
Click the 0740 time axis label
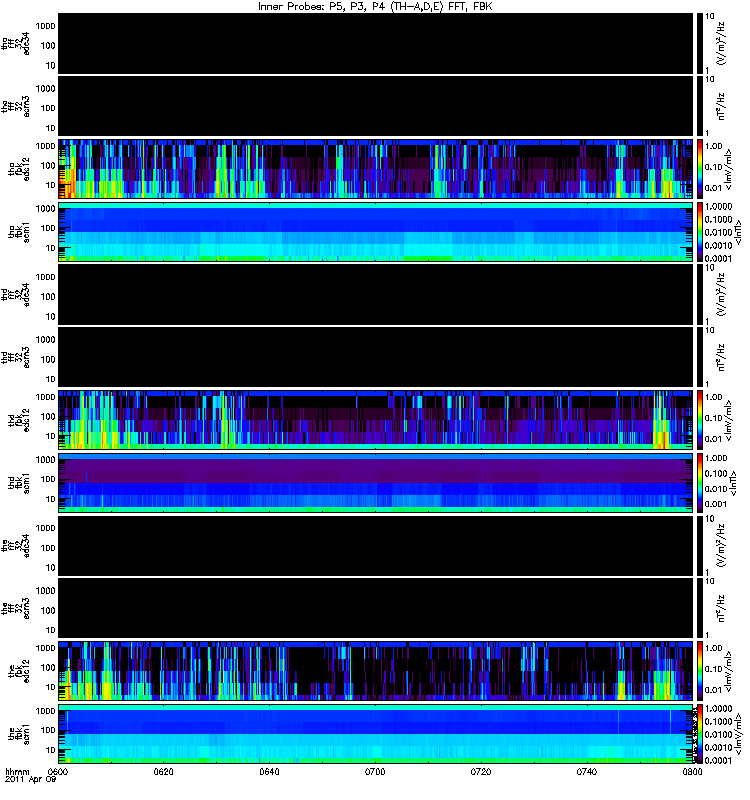[586, 771]
